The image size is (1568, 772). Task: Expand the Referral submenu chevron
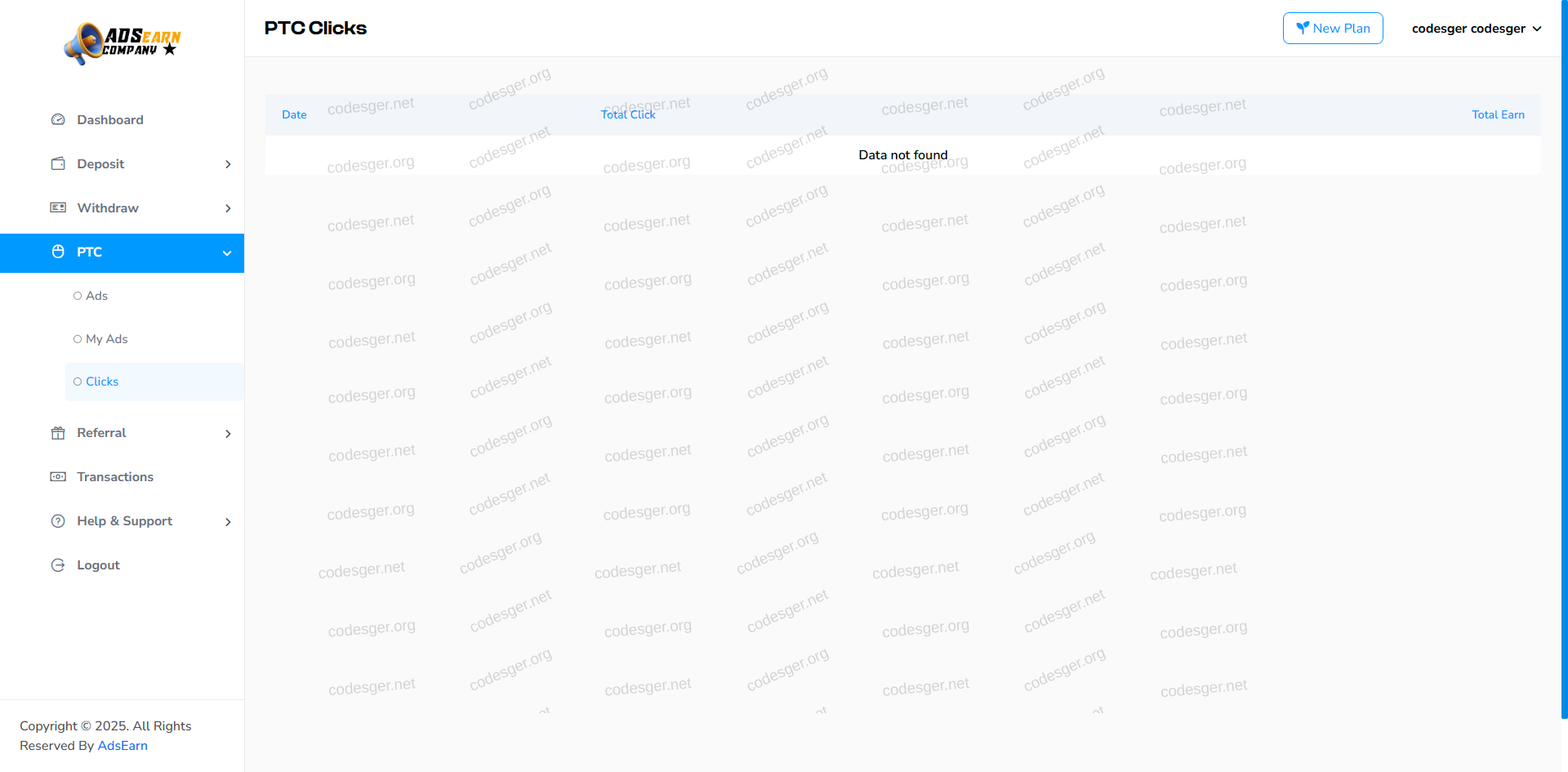point(228,434)
